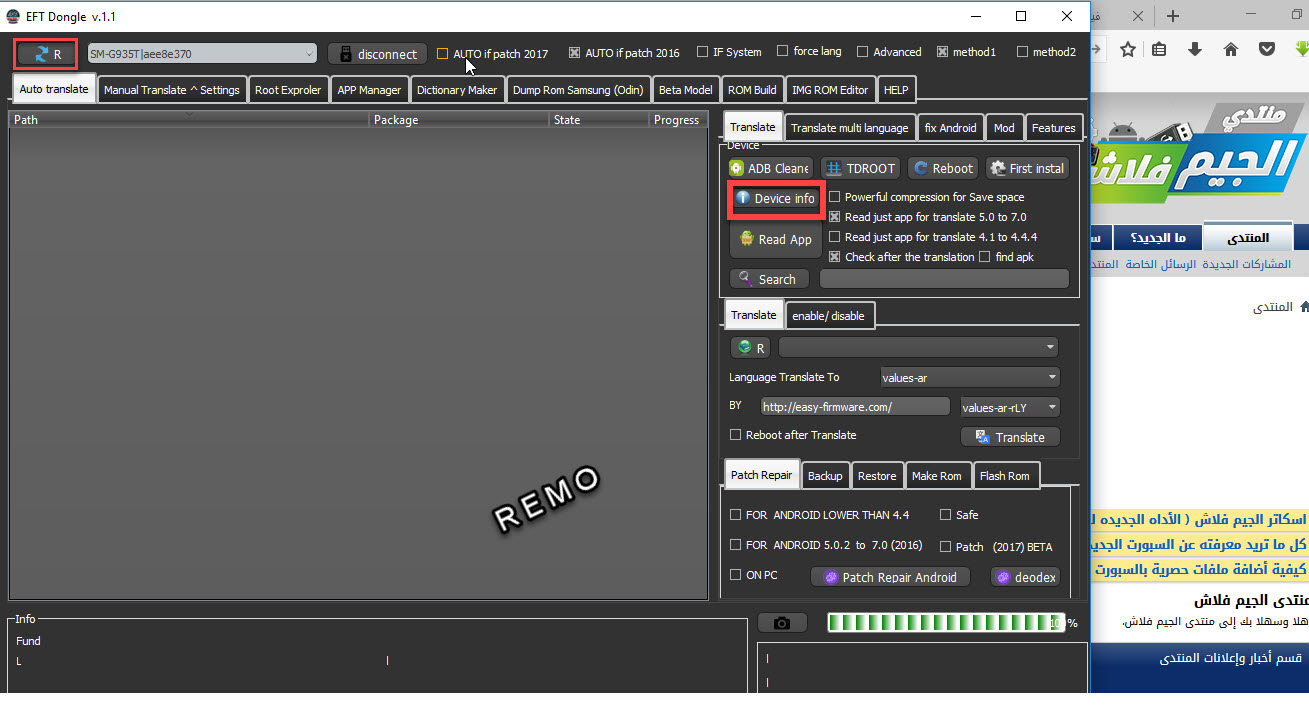
Task: Enable AUTO if patch 2017 checkbox
Action: pos(442,54)
